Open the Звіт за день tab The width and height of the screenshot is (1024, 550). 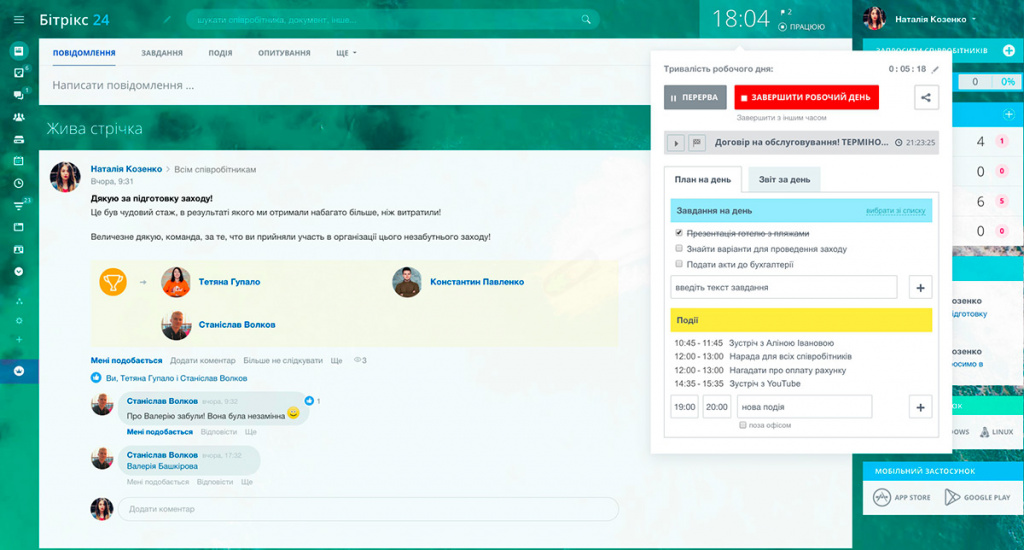(784, 180)
